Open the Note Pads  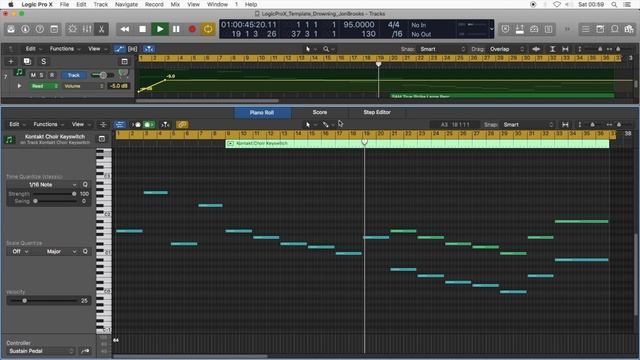coord(600,29)
